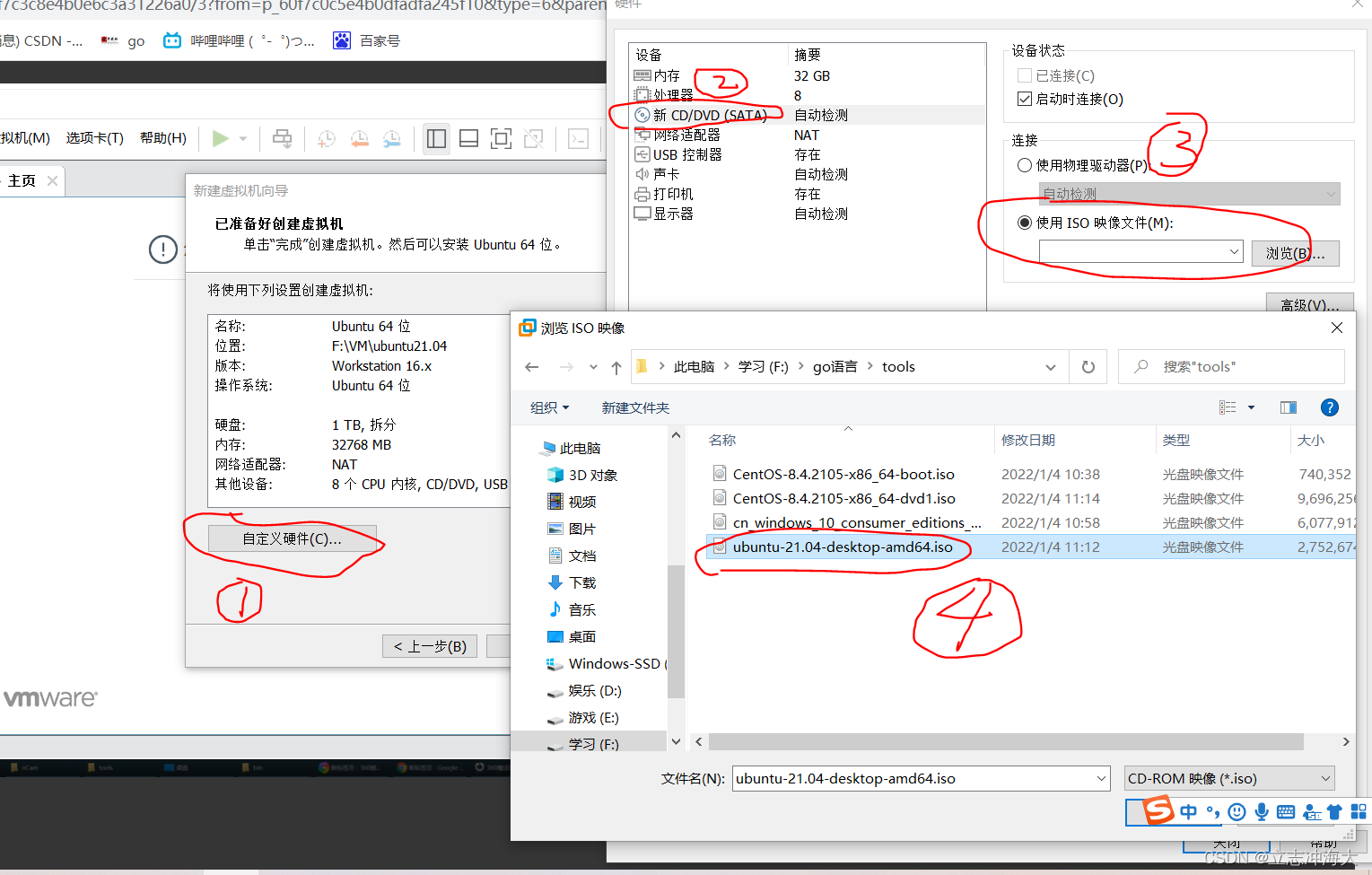1372x875 pixels.
Task: Open 桌面 in the navigation pane
Action: pyautogui.click(x=582, y=636)
